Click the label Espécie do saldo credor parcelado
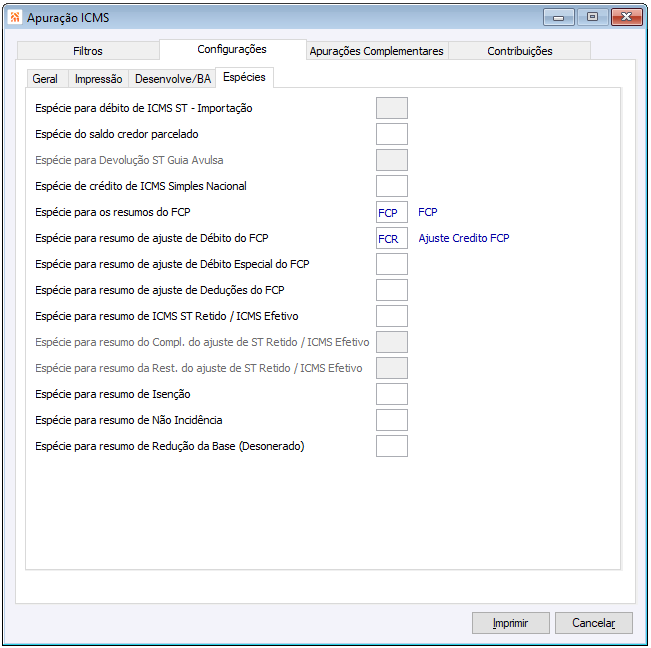Viewport: 651px width, 648px height. coord(117,134)
